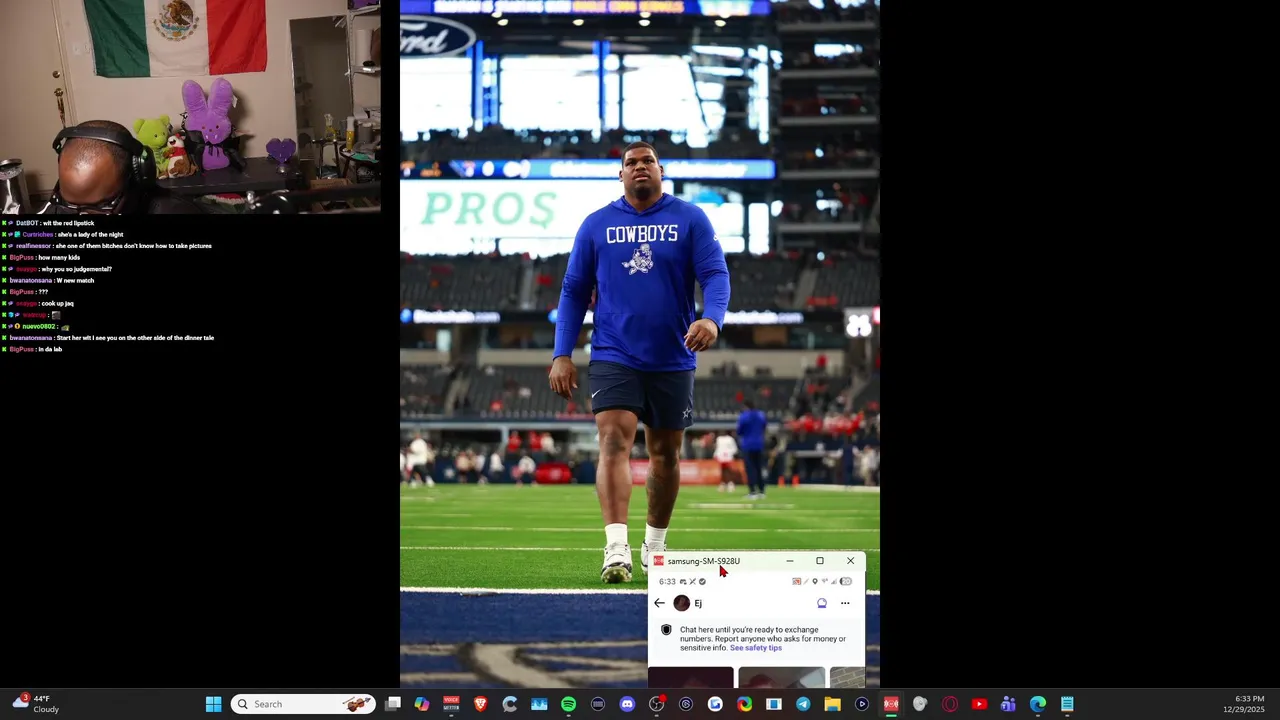The width and height of the screenshot is (1280, 720).
Task: Maximize the samsung-SM-S928U mirror window
Action: point(820,561)
